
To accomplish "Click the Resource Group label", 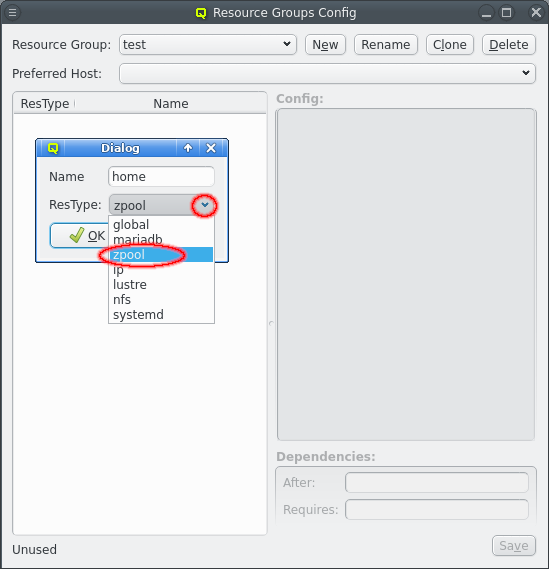I will (61, 45).
